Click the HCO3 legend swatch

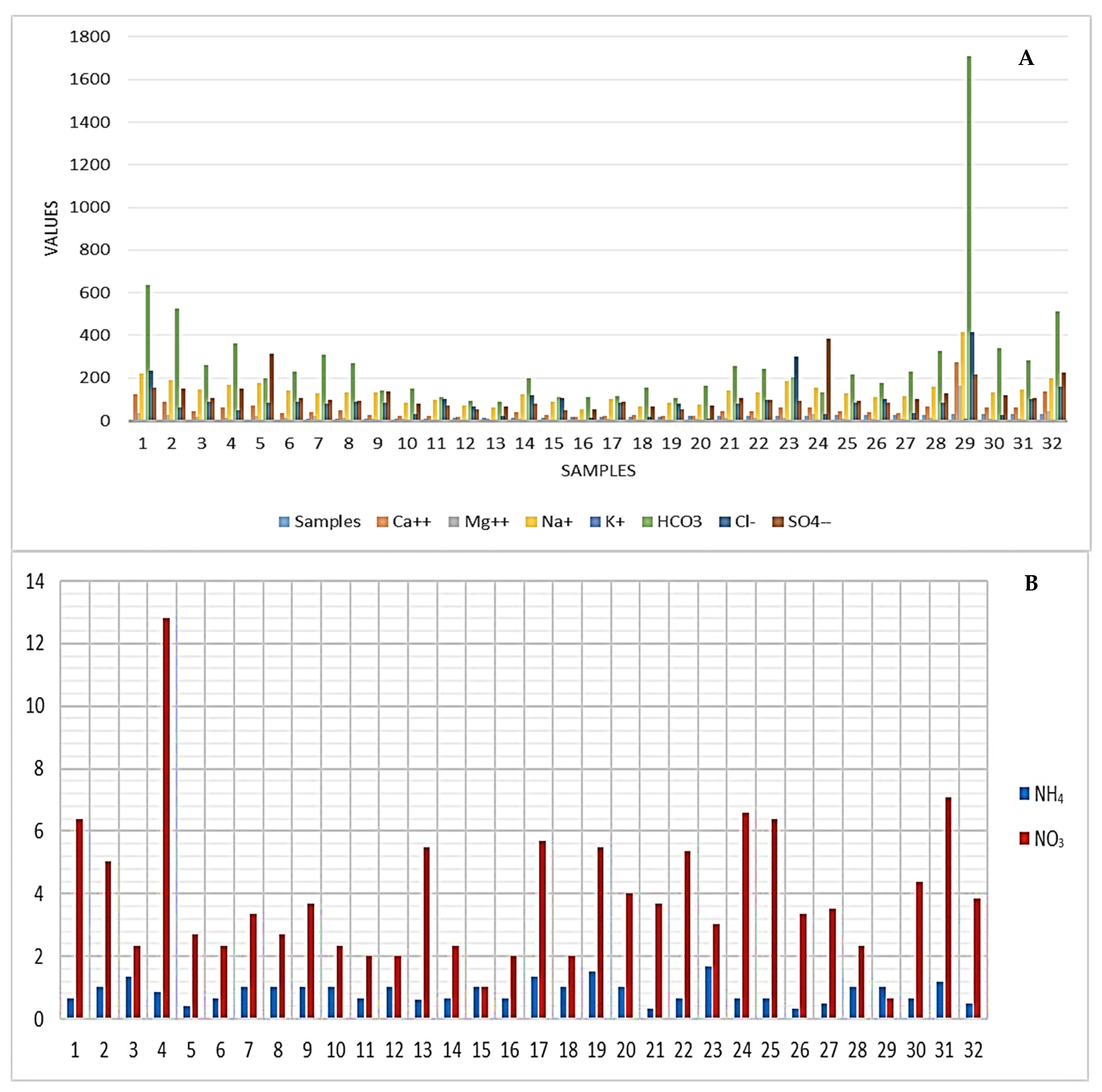point(647,522)
